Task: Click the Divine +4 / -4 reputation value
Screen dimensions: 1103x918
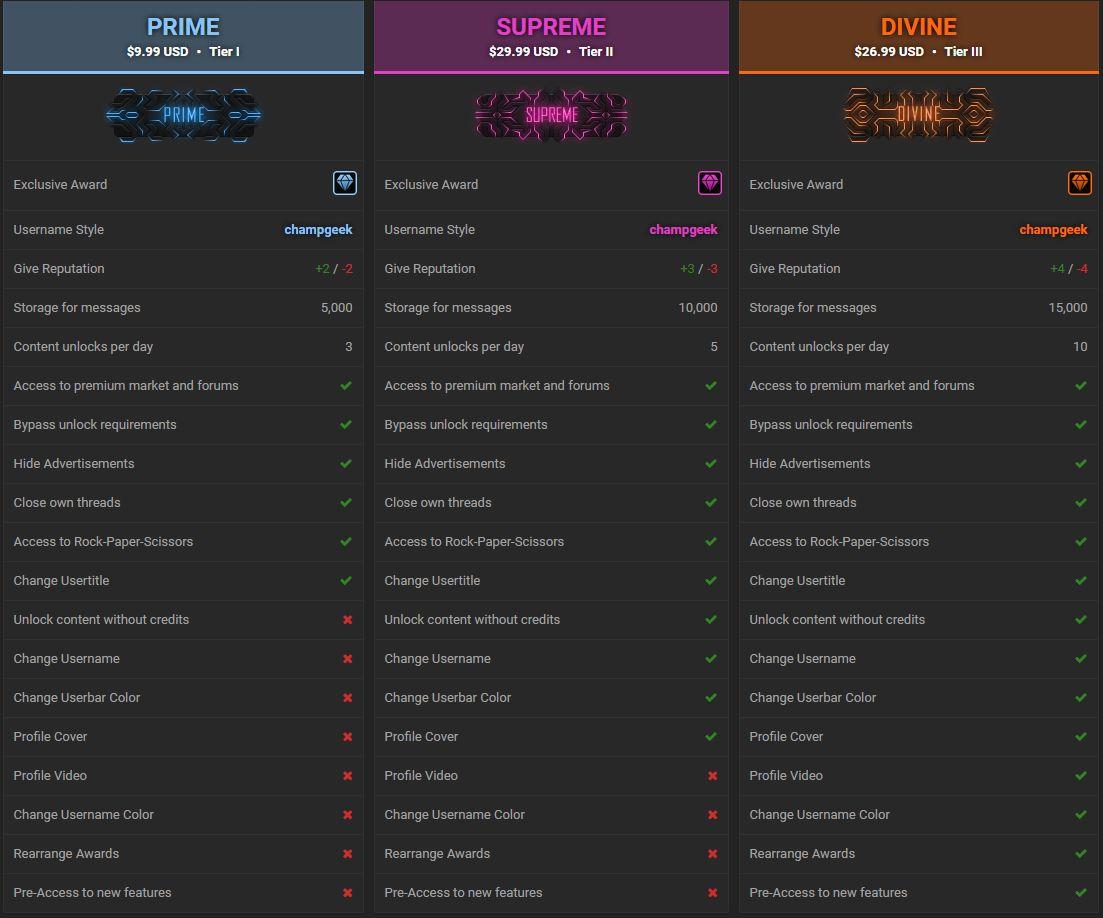Action: (x=1068, y=268)
